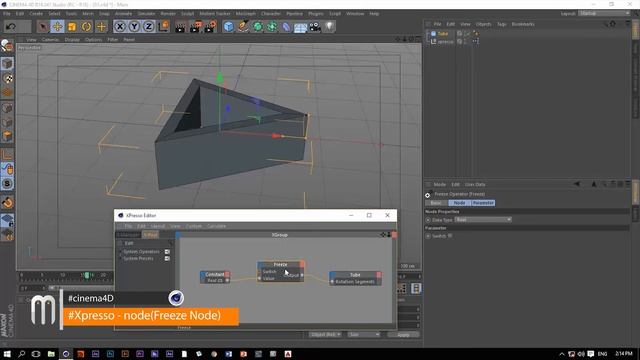
Task: Open the User Data menu in Attributes
Action: pyautogui.click(x=475, y=184)
